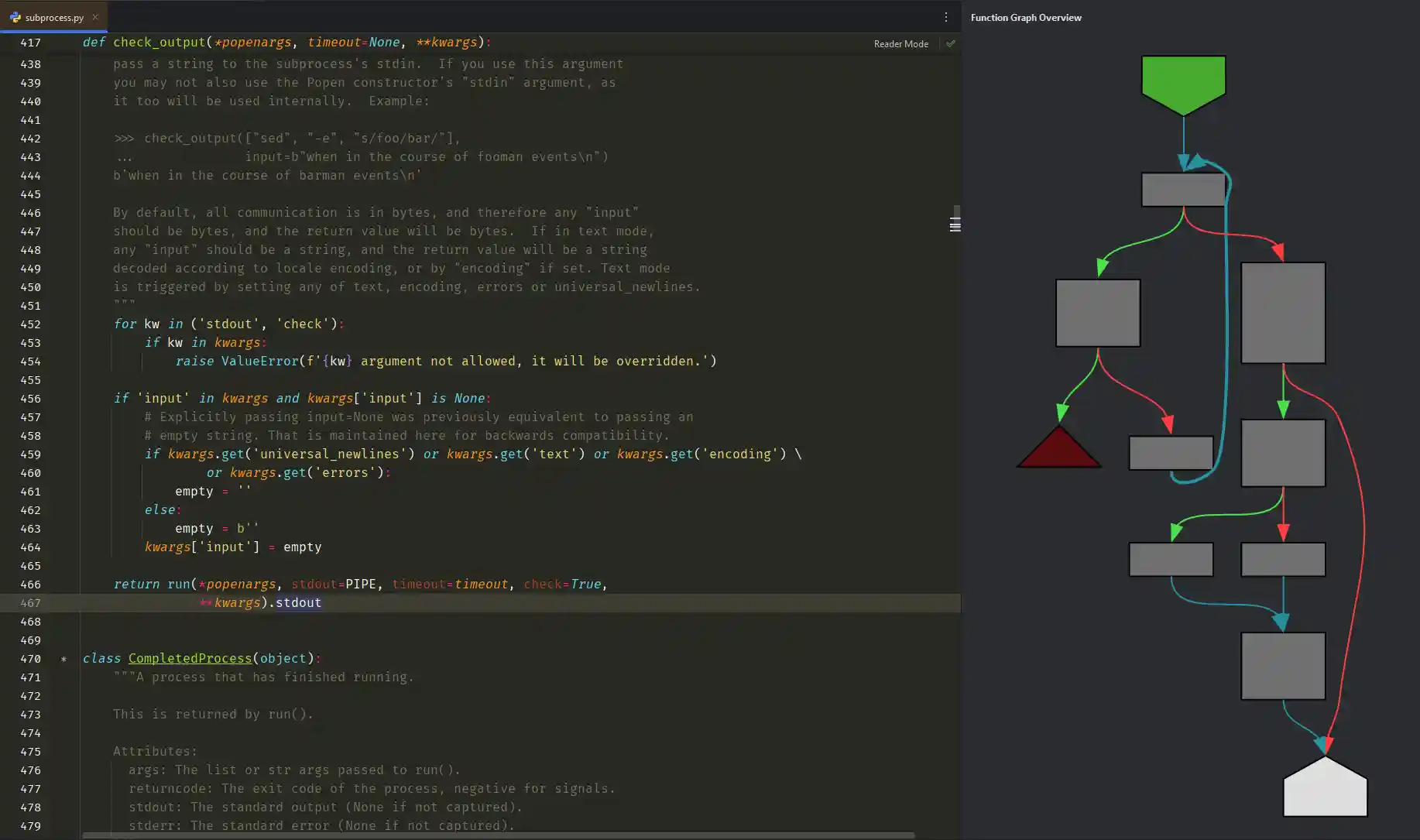Click the small gray node right of red triangle
The image size is (1420, 840).
pos(1171,453)
